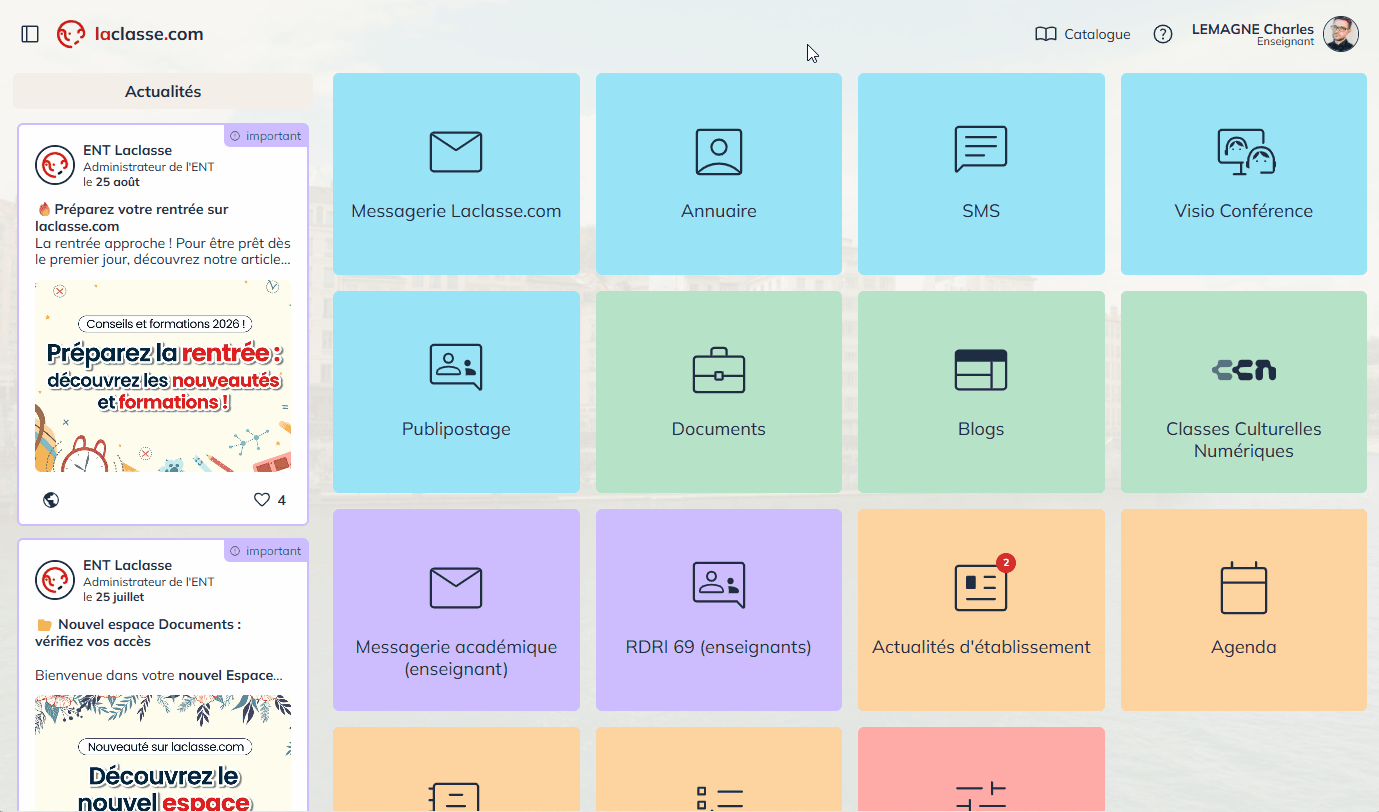Open the nouvel espace banner image
Image resolution: width=1379 pixels, height=812 pixels.
pyautogui.click(x=163, y=753)
